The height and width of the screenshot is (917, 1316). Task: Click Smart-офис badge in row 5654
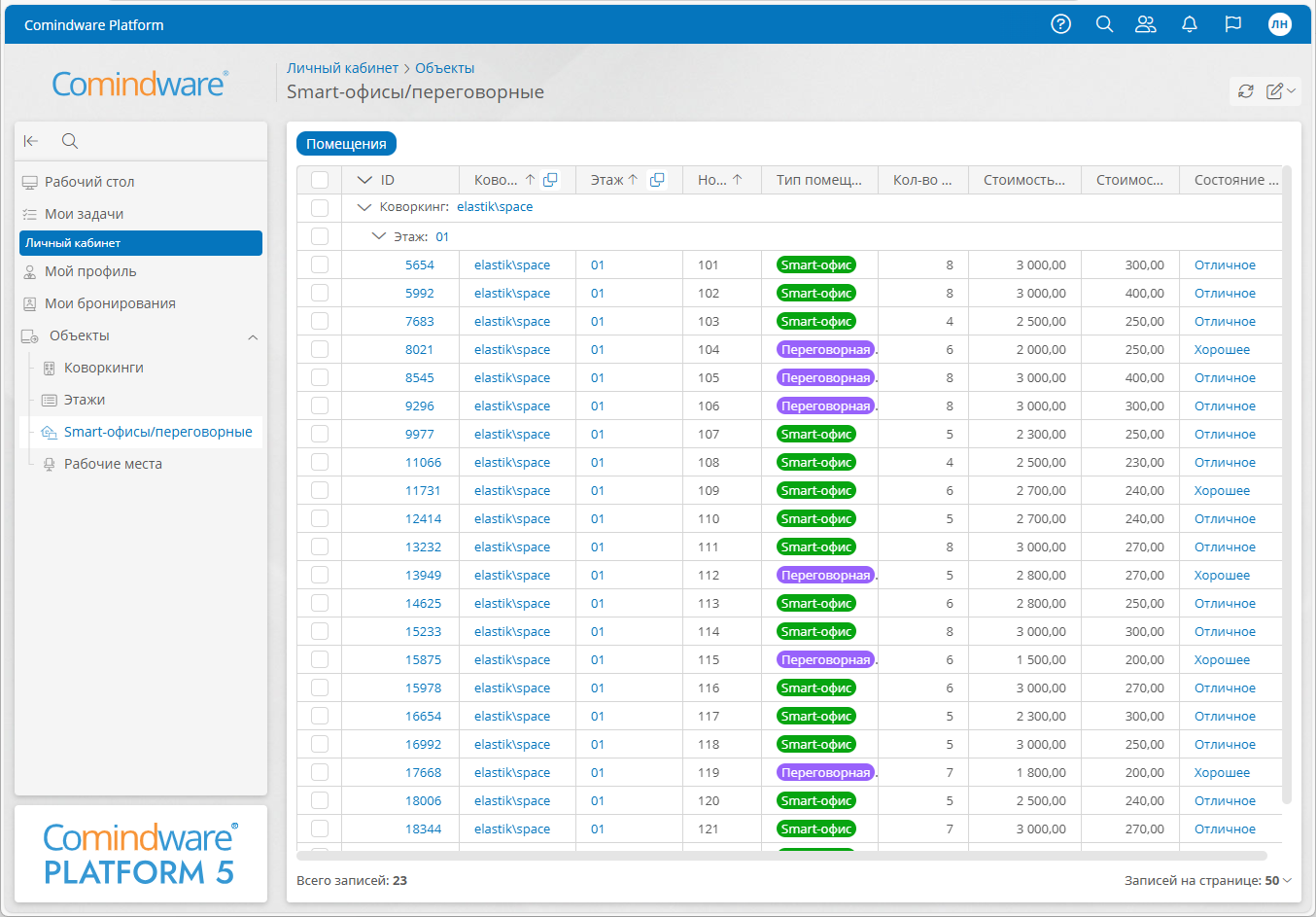[x=816, y=265]
